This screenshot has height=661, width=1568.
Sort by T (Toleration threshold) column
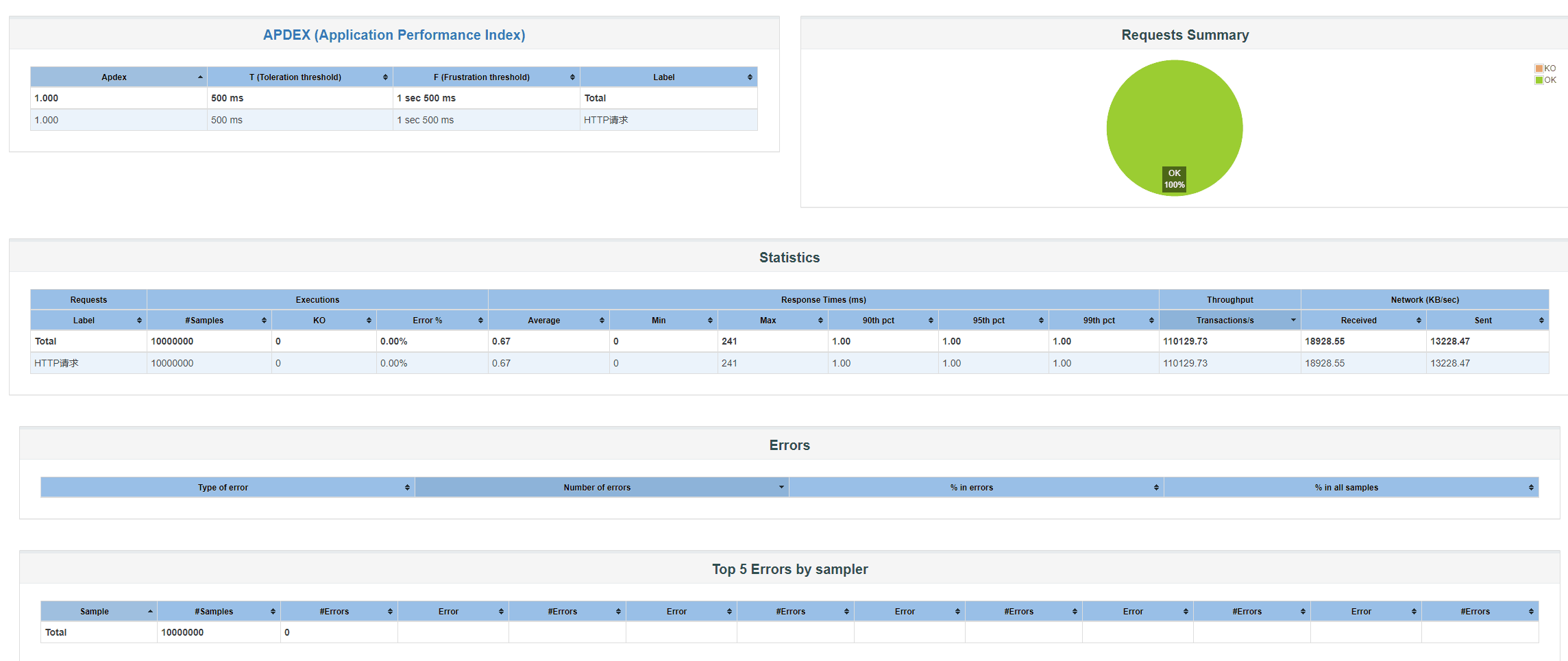pos(300,77)
